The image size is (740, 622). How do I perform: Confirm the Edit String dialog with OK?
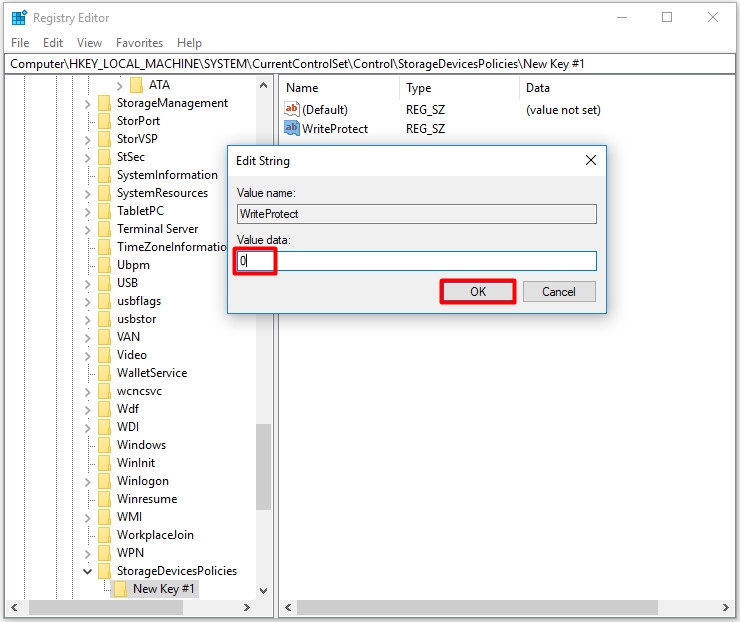(x=478, y=291)
